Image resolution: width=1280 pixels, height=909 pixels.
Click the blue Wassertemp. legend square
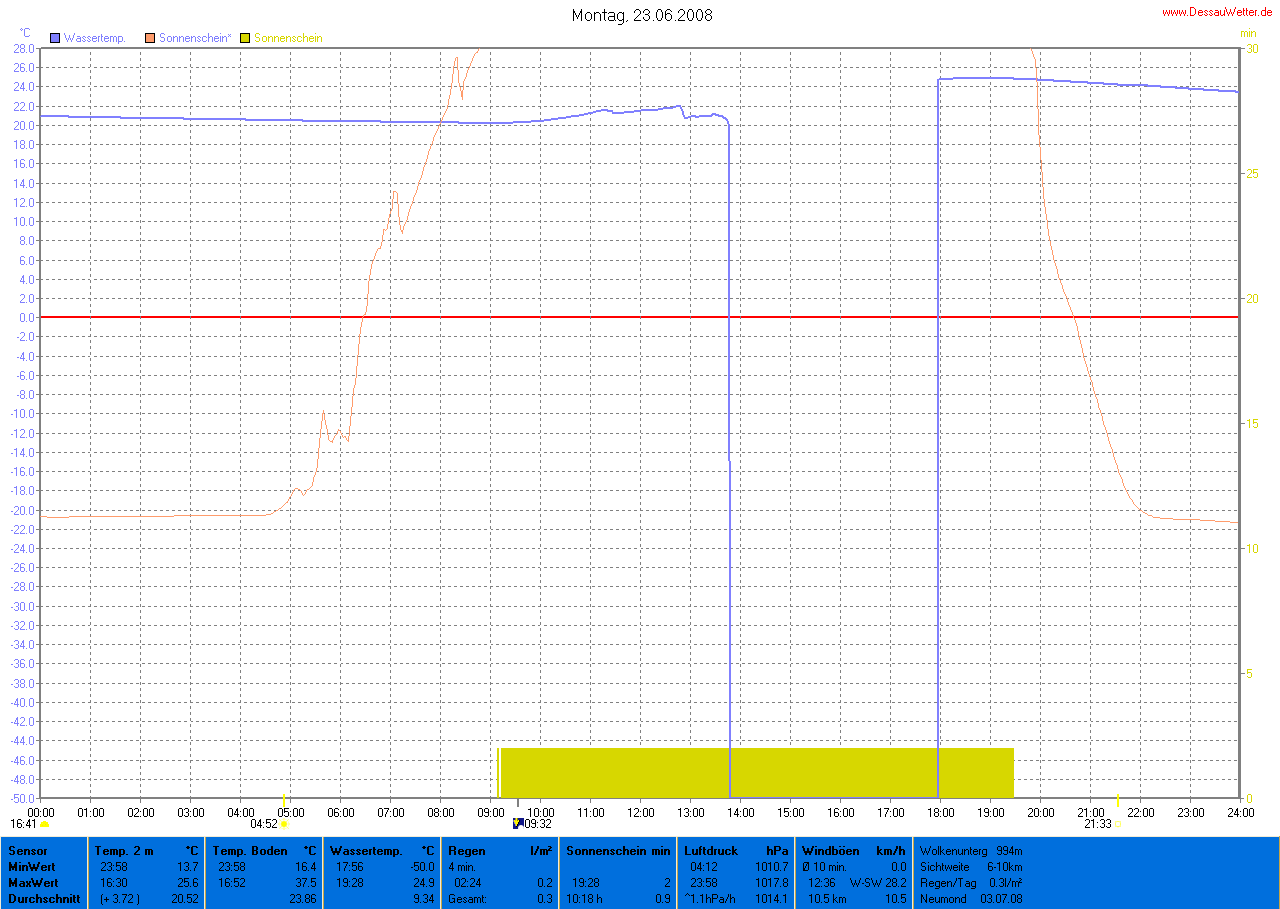click(55, 38)
